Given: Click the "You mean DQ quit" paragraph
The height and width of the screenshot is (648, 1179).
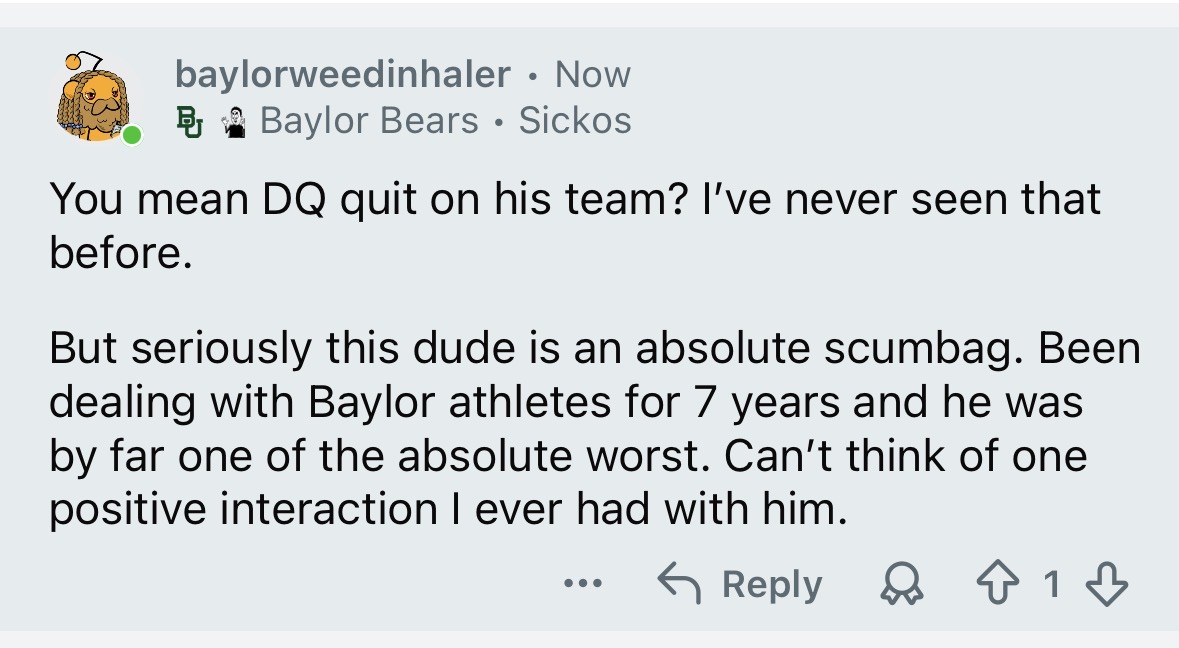Looking at the screenshot, I should click(575, 225).
